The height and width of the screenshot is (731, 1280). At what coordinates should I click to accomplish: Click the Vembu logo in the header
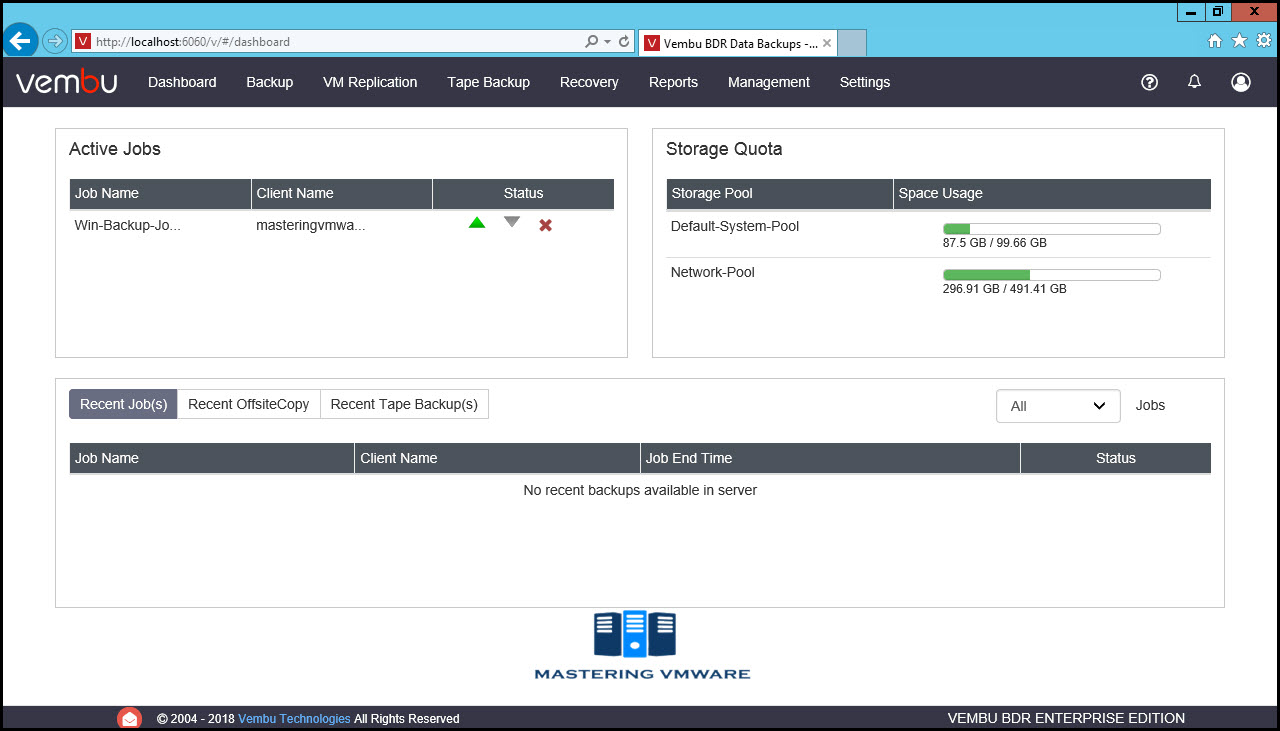tap(66, 82)
